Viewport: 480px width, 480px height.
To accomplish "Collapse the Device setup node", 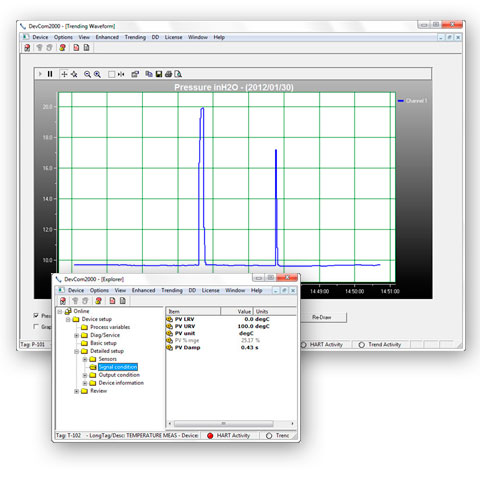I will click(x=68, y=319).
